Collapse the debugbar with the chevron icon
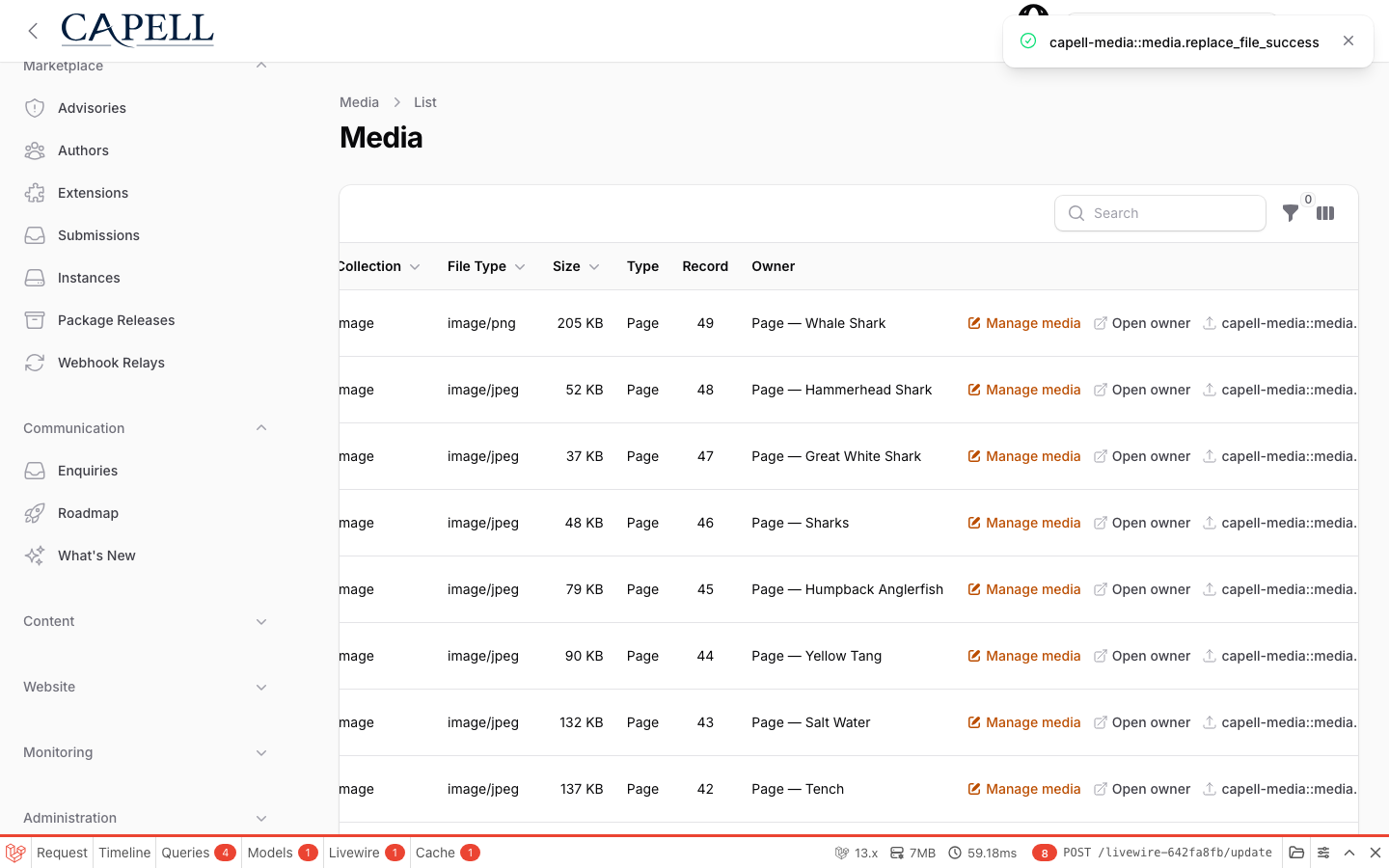The image size is (1389, 868). coord(1349,853)
